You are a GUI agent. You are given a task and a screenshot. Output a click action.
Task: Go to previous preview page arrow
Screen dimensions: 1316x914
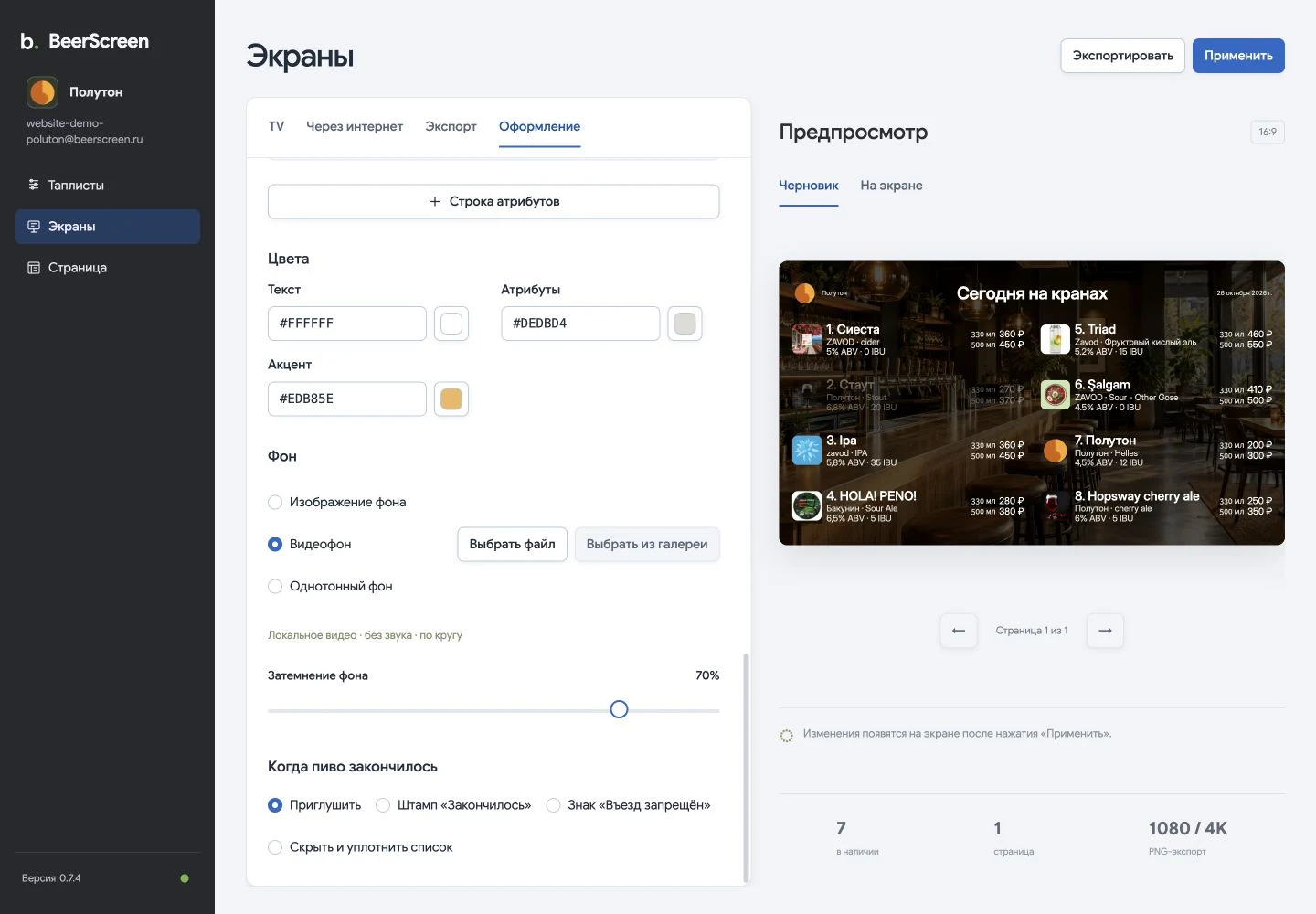(959, 631)
